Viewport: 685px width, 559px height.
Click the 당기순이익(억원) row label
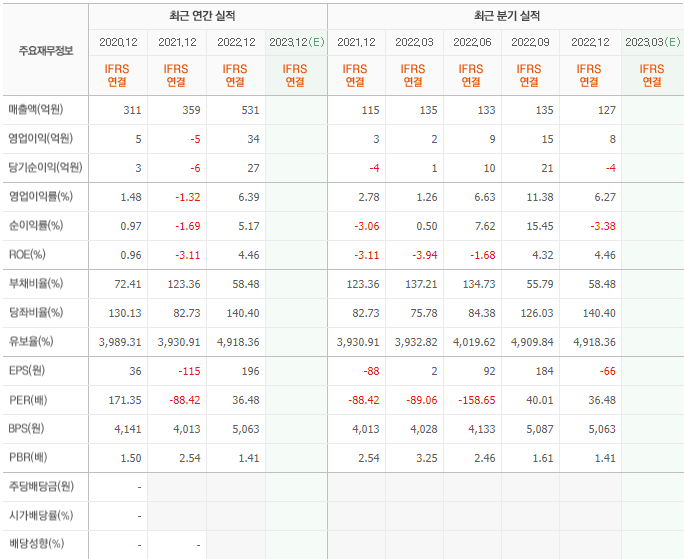(x=45, y=167)
